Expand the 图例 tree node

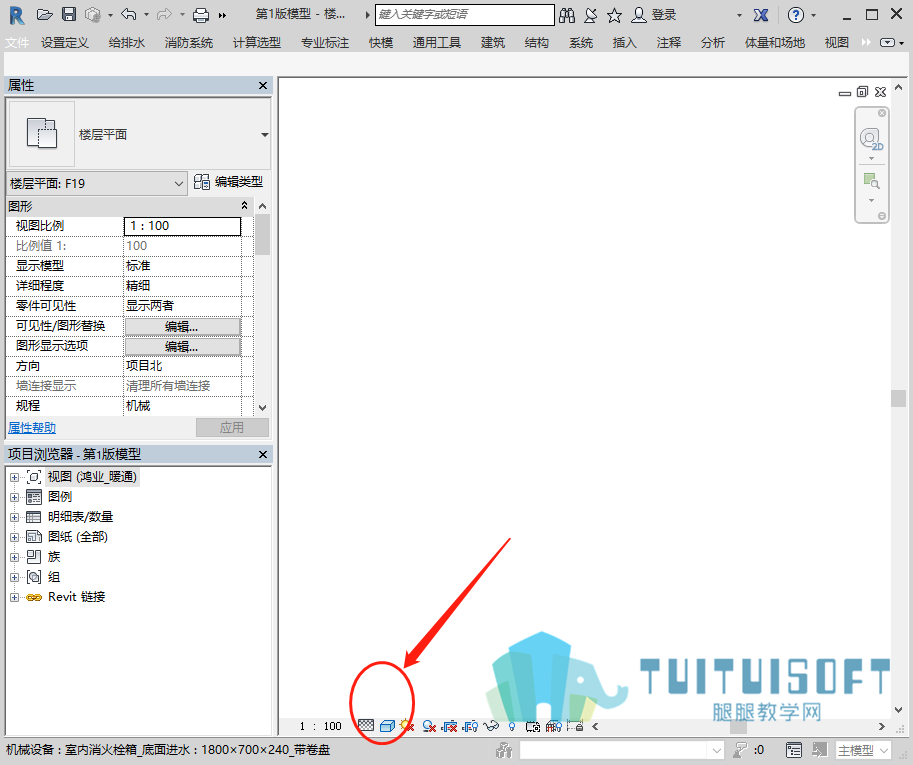(15, 497)
